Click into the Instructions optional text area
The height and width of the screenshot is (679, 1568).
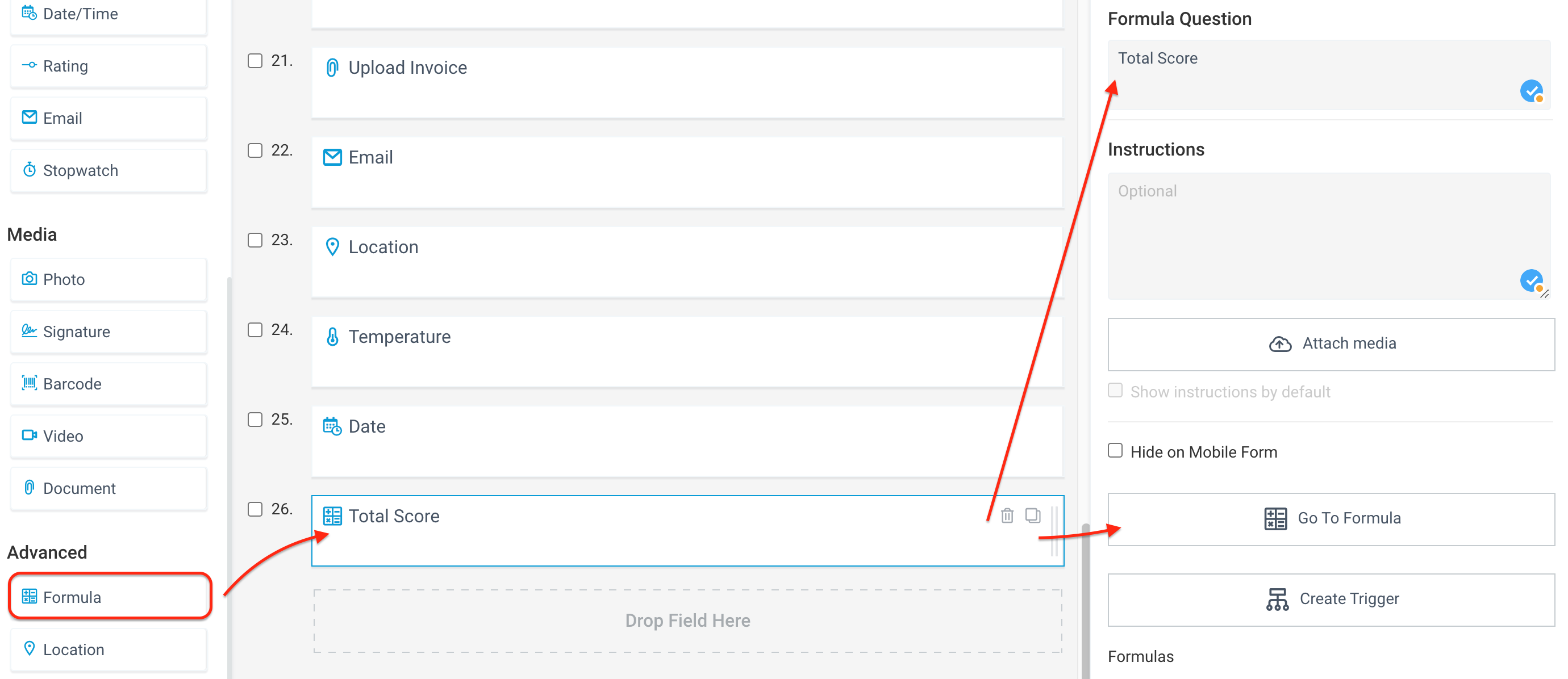1328,236
